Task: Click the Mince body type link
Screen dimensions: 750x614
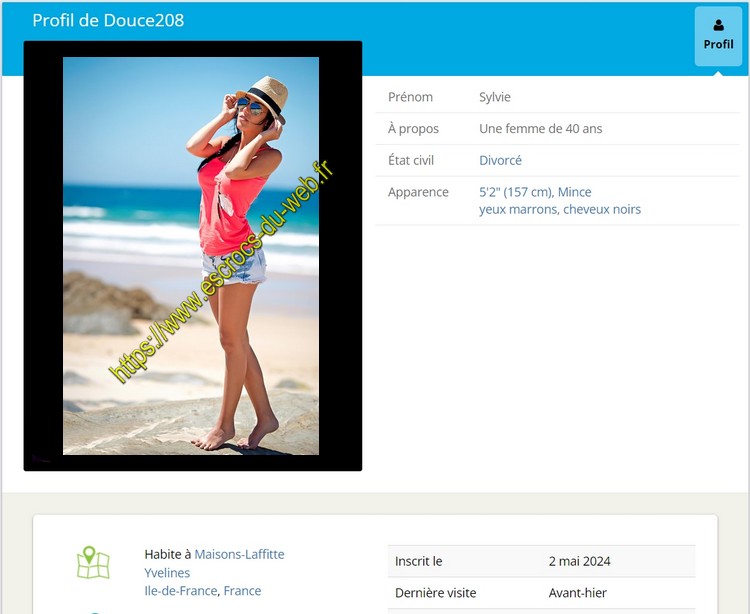Action: 574,192
